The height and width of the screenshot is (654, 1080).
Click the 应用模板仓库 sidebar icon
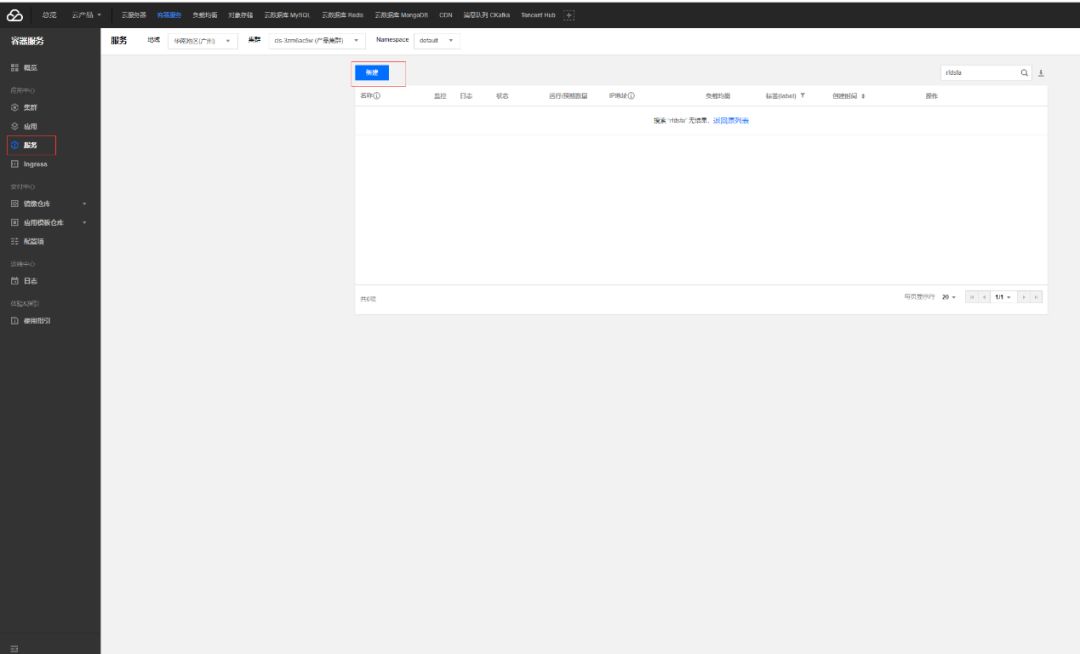tap(15, 223)
